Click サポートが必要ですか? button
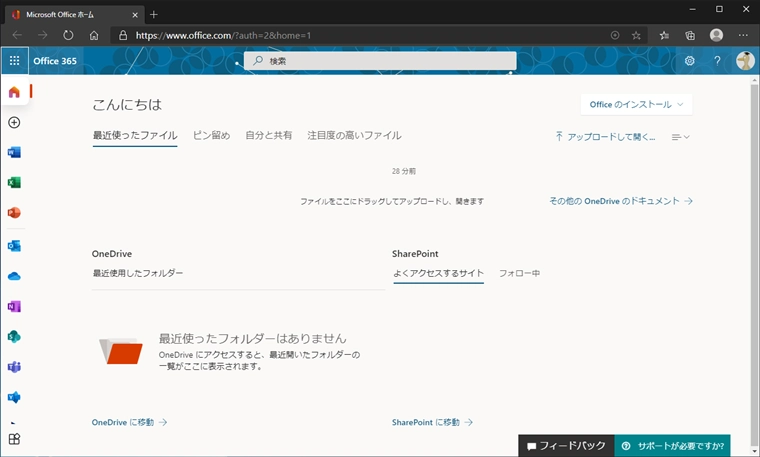760x457 pixels. click(x=672, y=445)
